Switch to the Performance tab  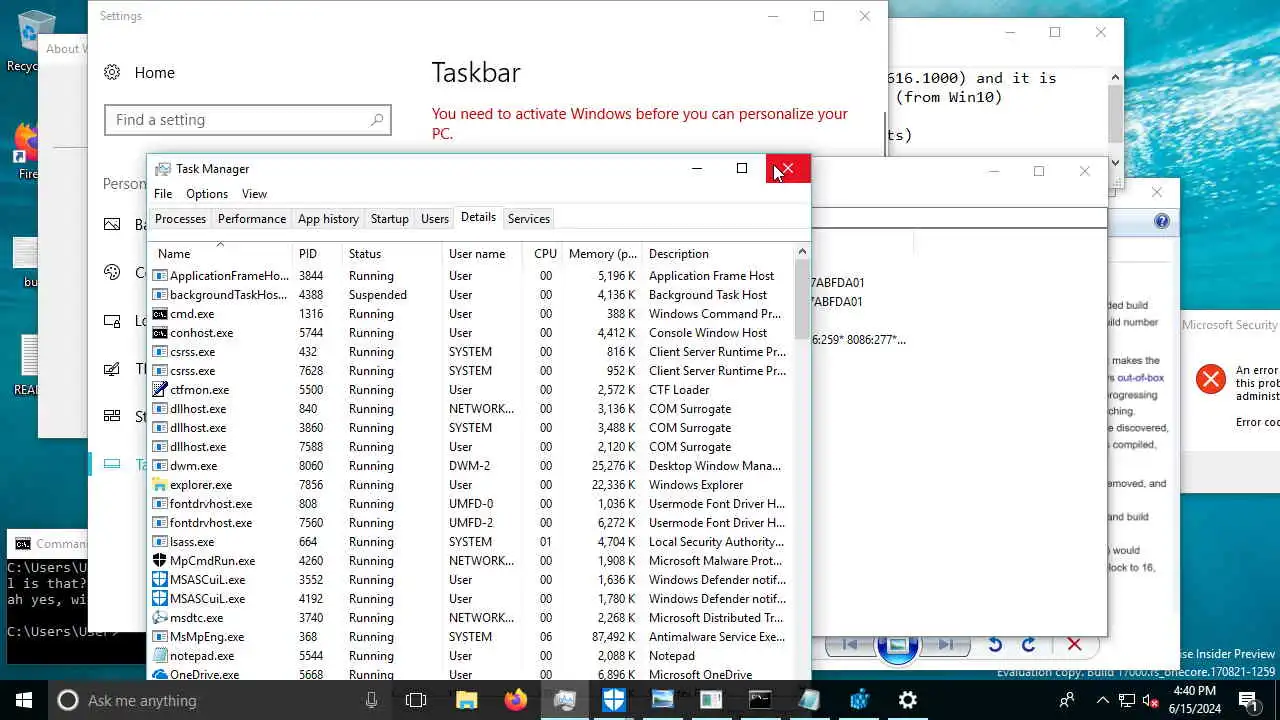point(252,219)
